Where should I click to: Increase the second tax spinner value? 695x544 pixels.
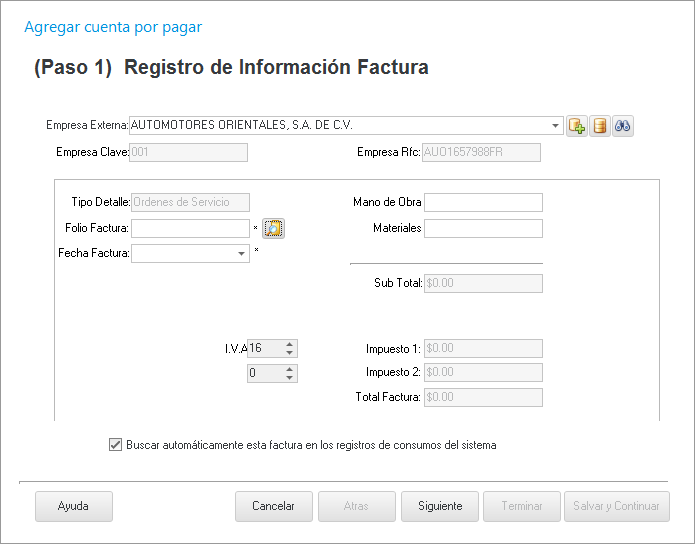coord(290,369)
